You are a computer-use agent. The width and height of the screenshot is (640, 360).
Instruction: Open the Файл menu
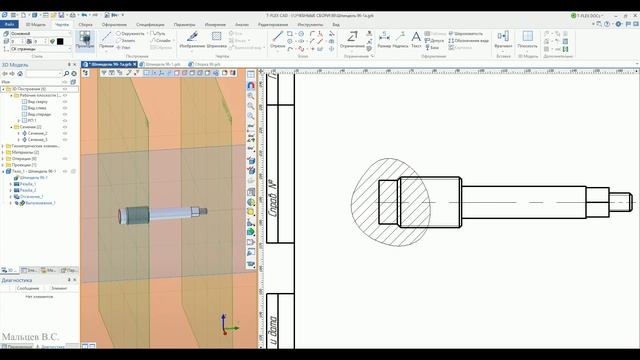click(9, 24)
